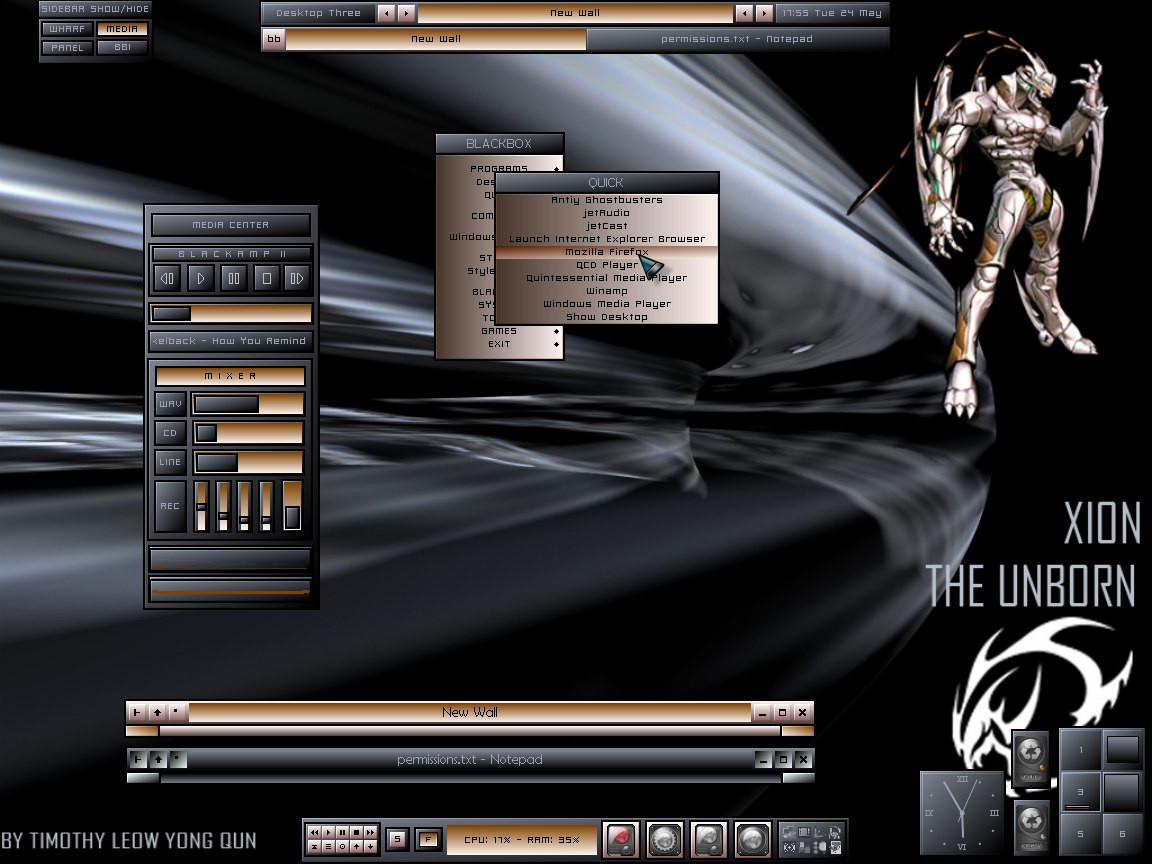Expand the PROGRAMS submenu in Blackbox menu
This screenshot has width=1152, height=864.
pyautogui.click(x=500, y=168)
